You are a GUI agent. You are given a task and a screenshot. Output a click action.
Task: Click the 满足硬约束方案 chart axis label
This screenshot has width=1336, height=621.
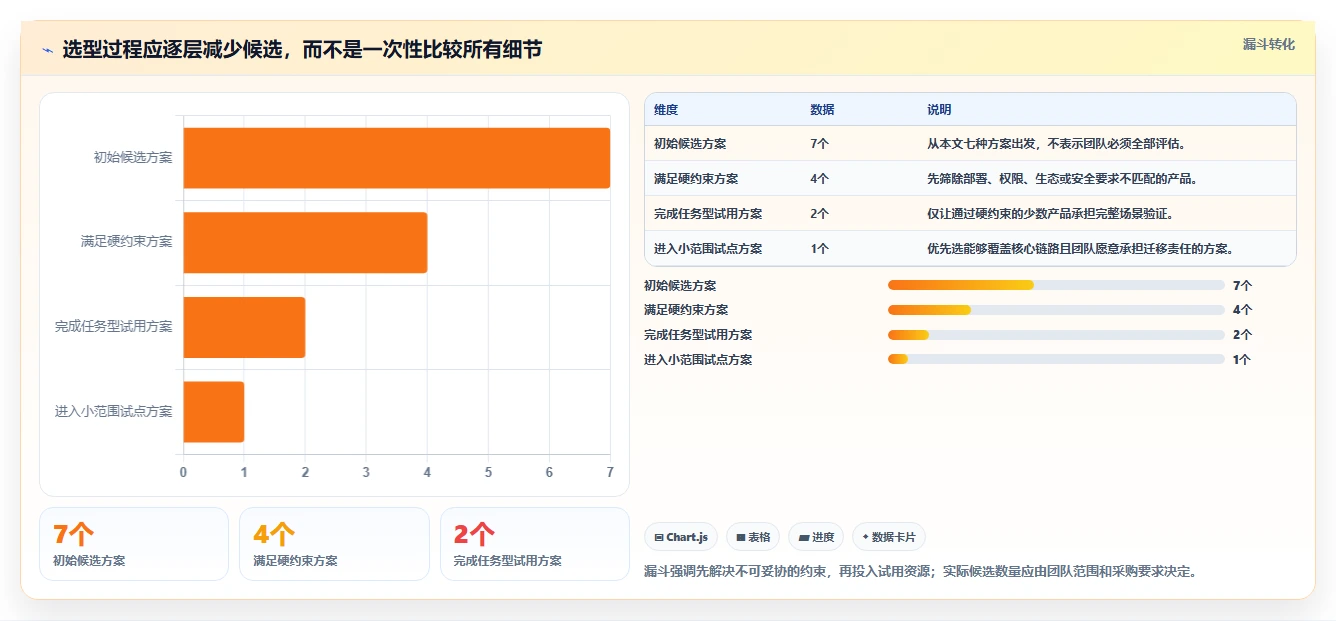point(127,242)
